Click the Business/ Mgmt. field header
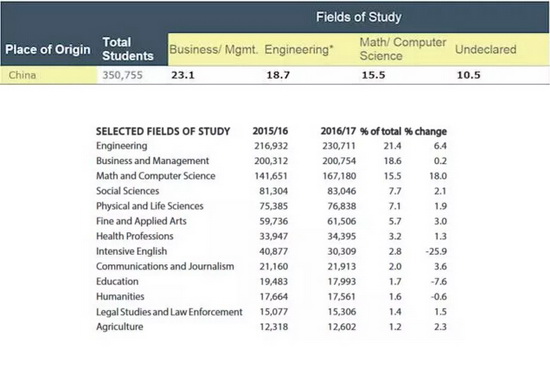This screenshot has height=375, width=550. tap(213, 49)
